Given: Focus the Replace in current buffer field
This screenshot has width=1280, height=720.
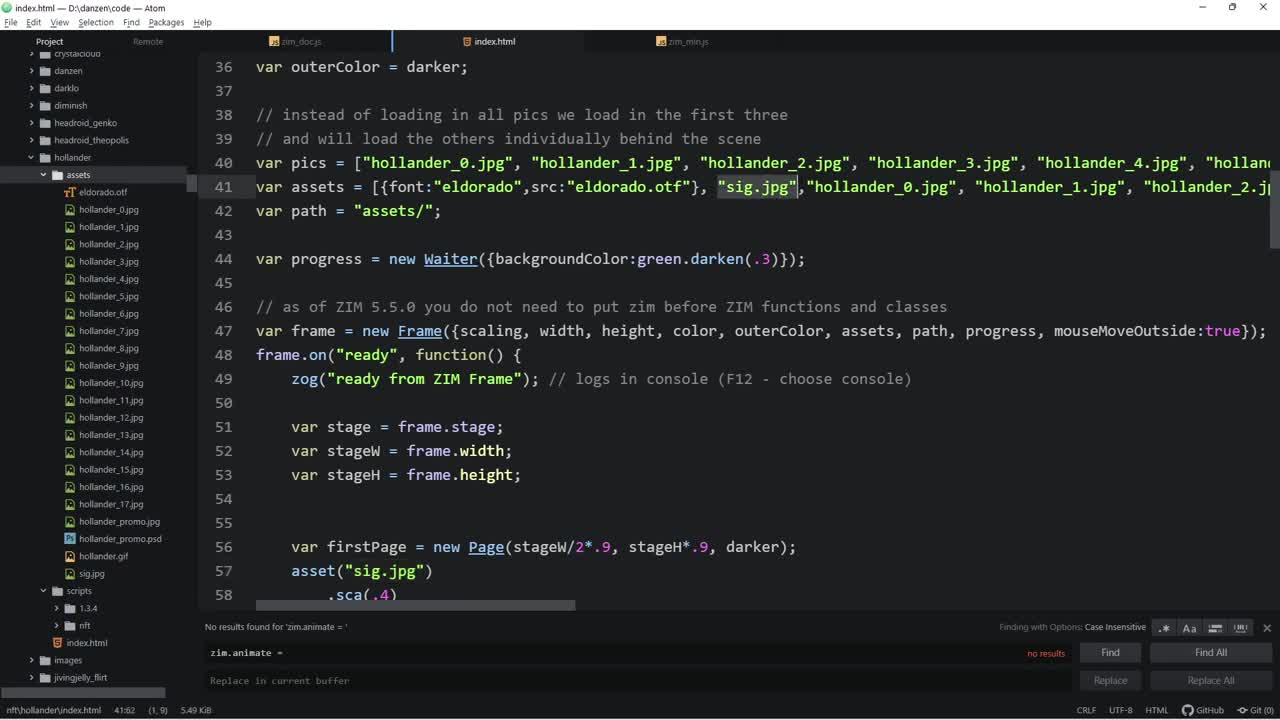Looking at the screenshot, I should click(x=638, y=681).
